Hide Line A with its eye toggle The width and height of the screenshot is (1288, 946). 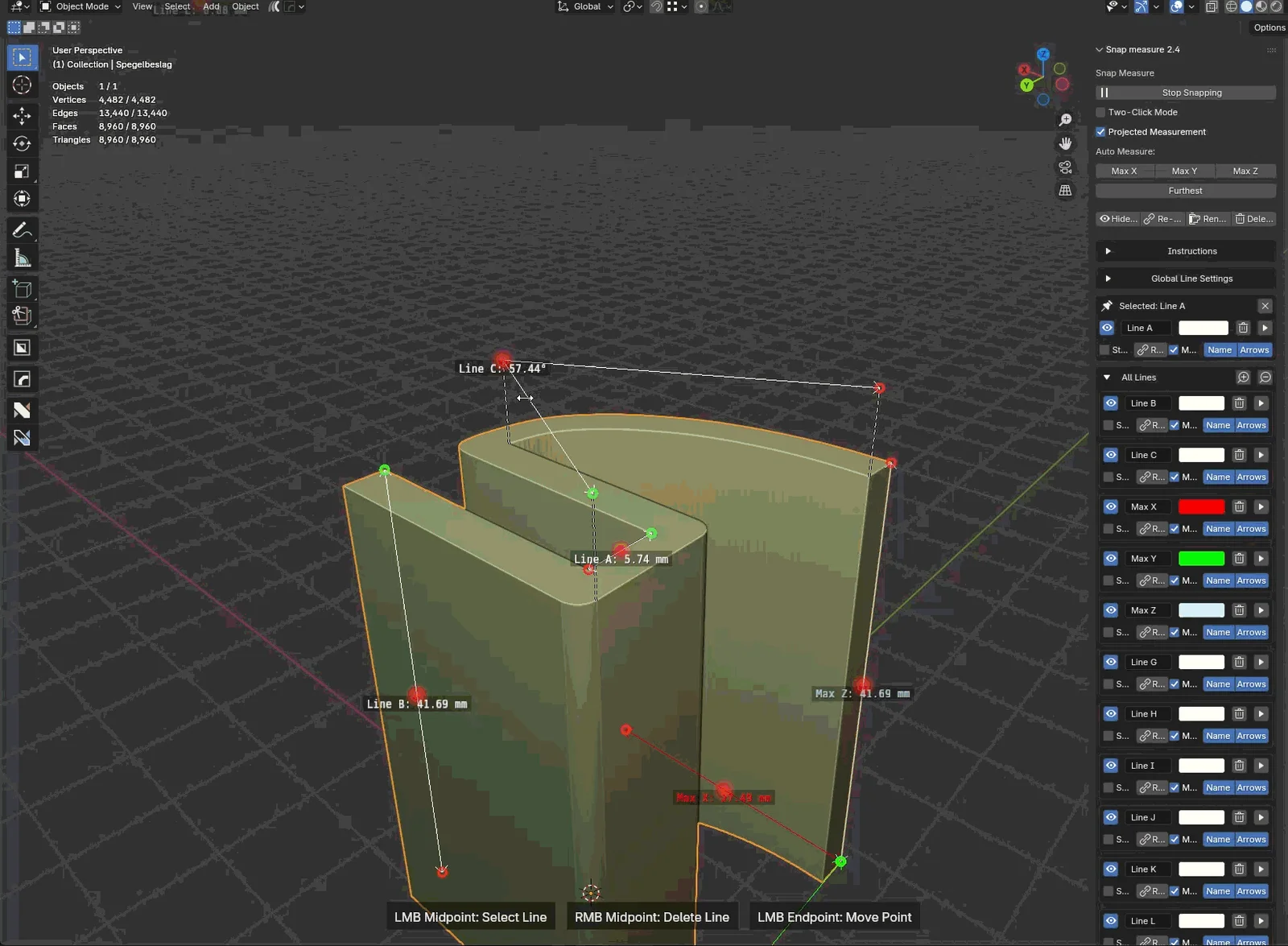1106,328
